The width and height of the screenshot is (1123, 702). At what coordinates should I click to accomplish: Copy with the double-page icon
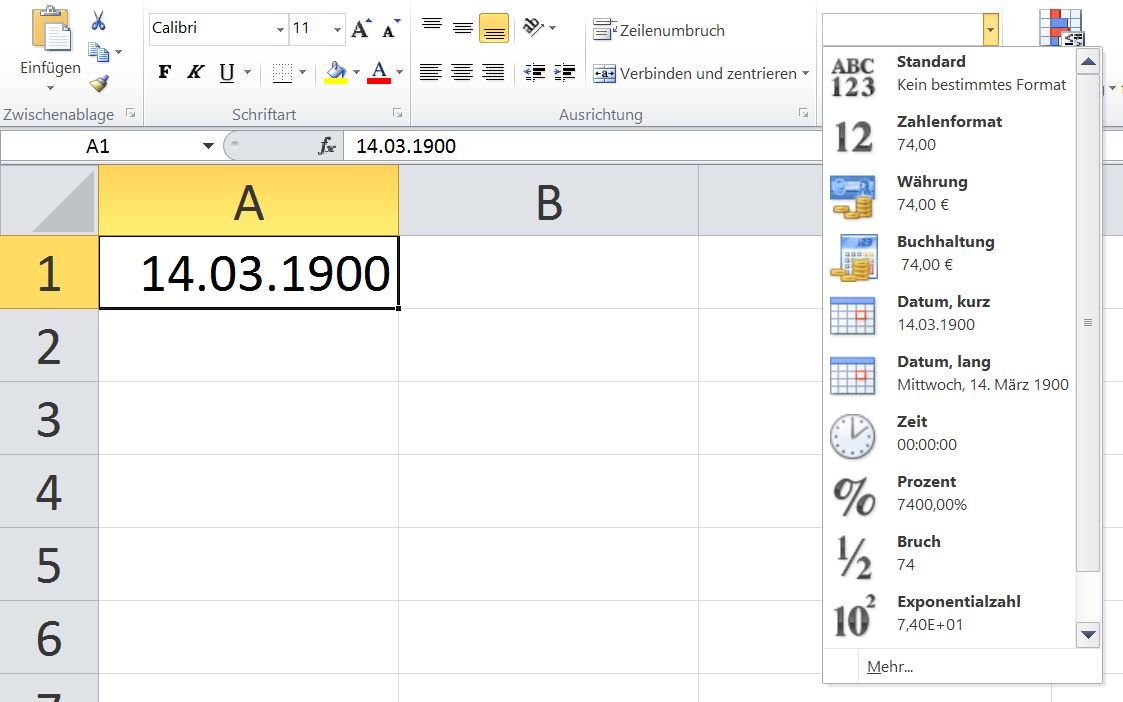(x=98, y=52)
